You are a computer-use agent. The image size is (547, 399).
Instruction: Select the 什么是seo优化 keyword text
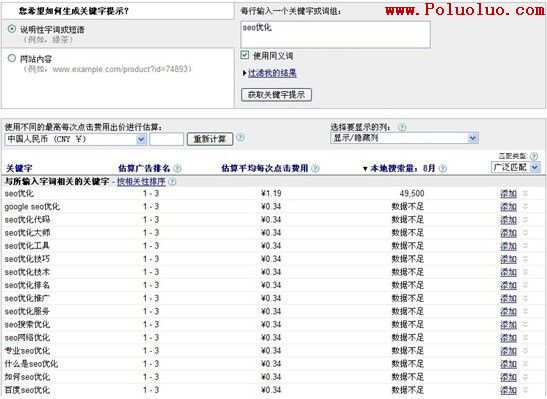pyautogui.click(x=31, y=364)
